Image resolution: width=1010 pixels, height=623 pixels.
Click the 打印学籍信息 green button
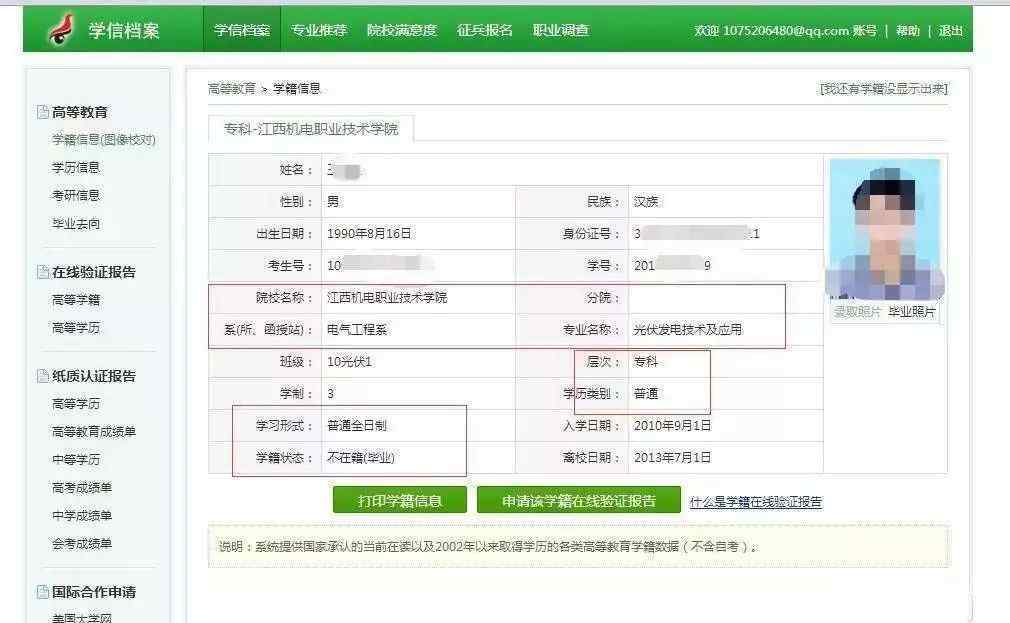click(x=399, y=501)
